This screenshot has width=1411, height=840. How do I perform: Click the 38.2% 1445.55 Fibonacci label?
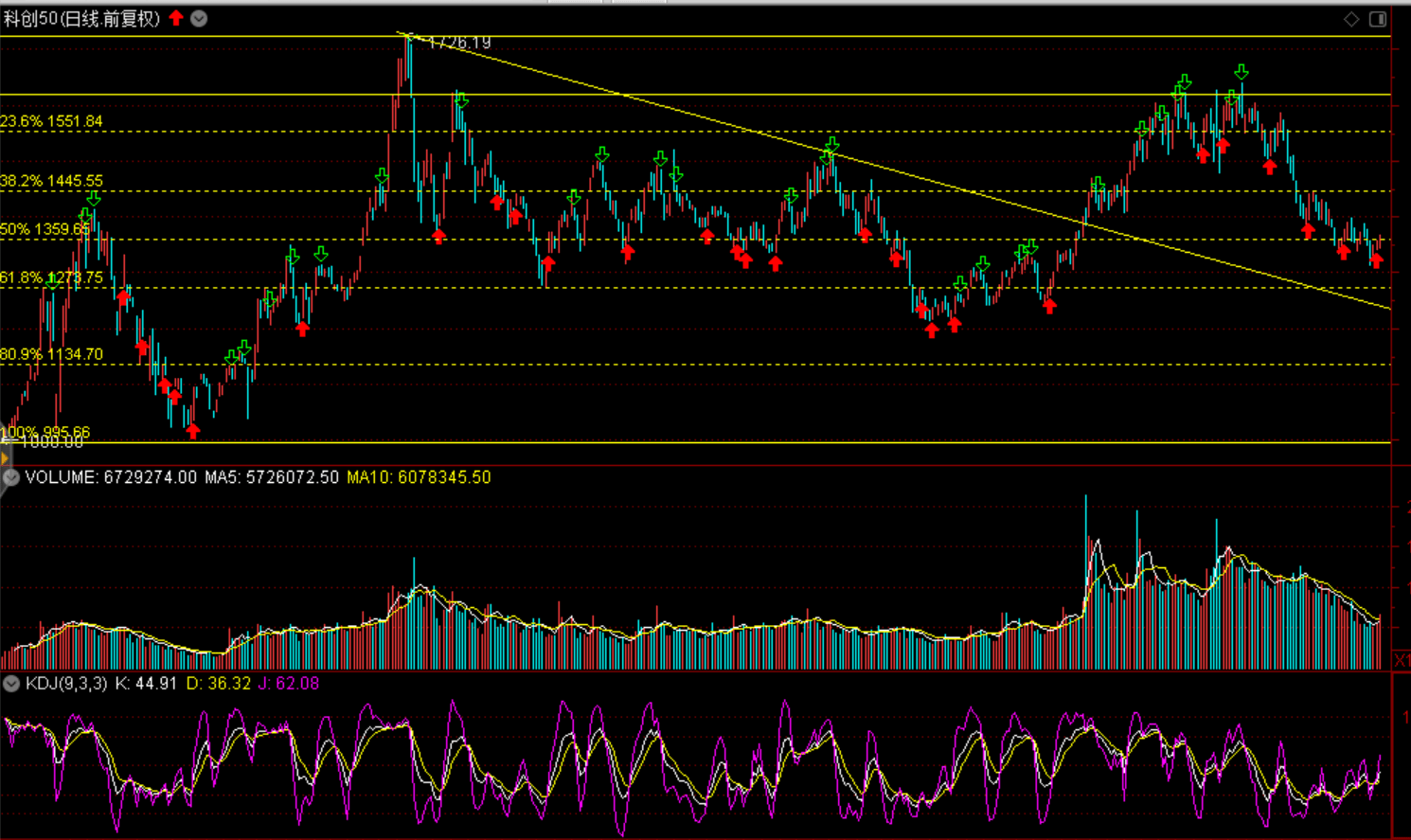coord(51,181)
